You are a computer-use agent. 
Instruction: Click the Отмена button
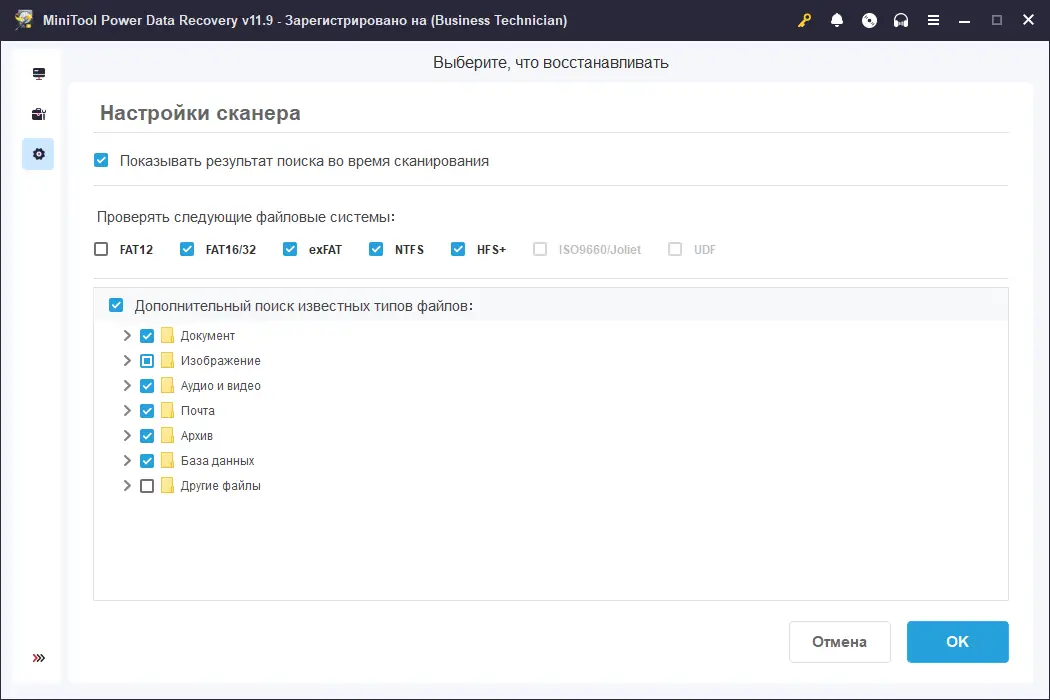(x=840, y=642)
